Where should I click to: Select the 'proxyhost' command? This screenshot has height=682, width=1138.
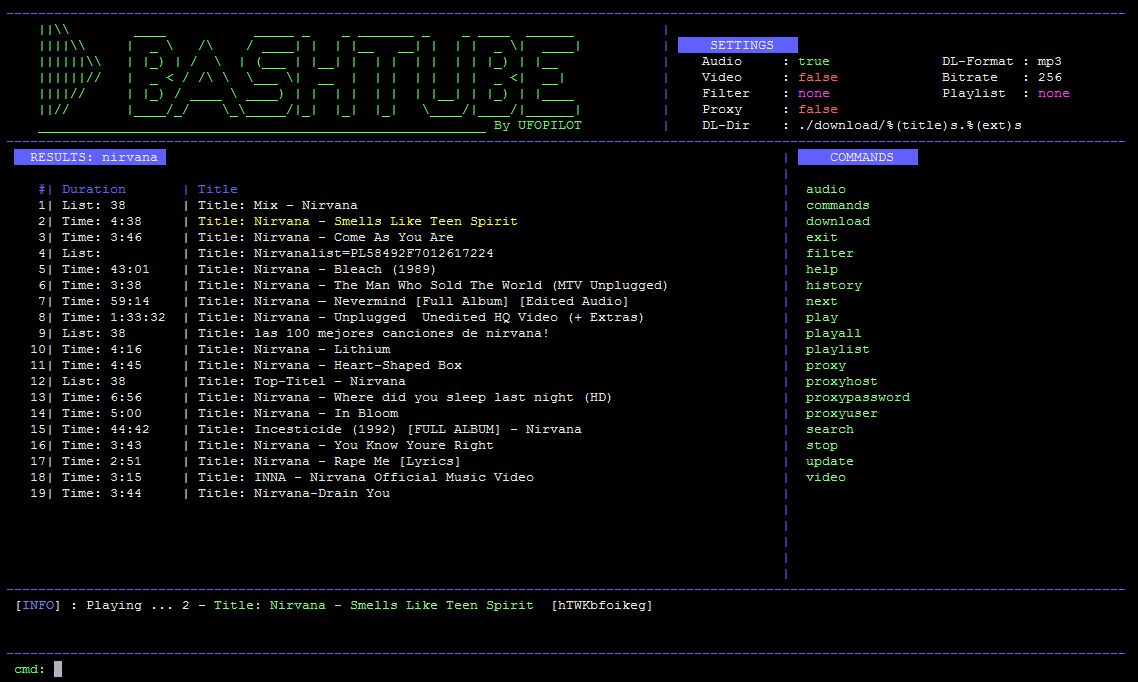[x=841, y=382]
